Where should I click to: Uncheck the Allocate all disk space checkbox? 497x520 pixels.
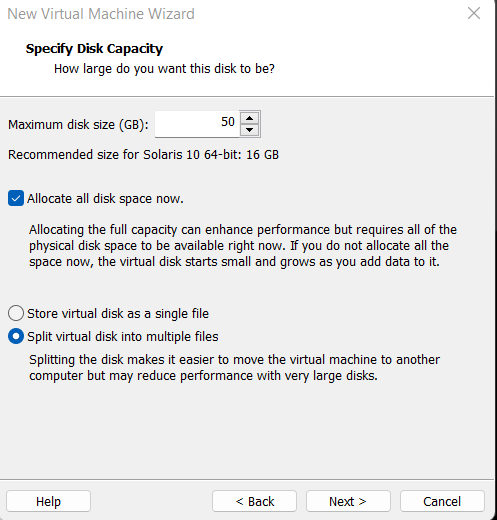tap(16, 198)
